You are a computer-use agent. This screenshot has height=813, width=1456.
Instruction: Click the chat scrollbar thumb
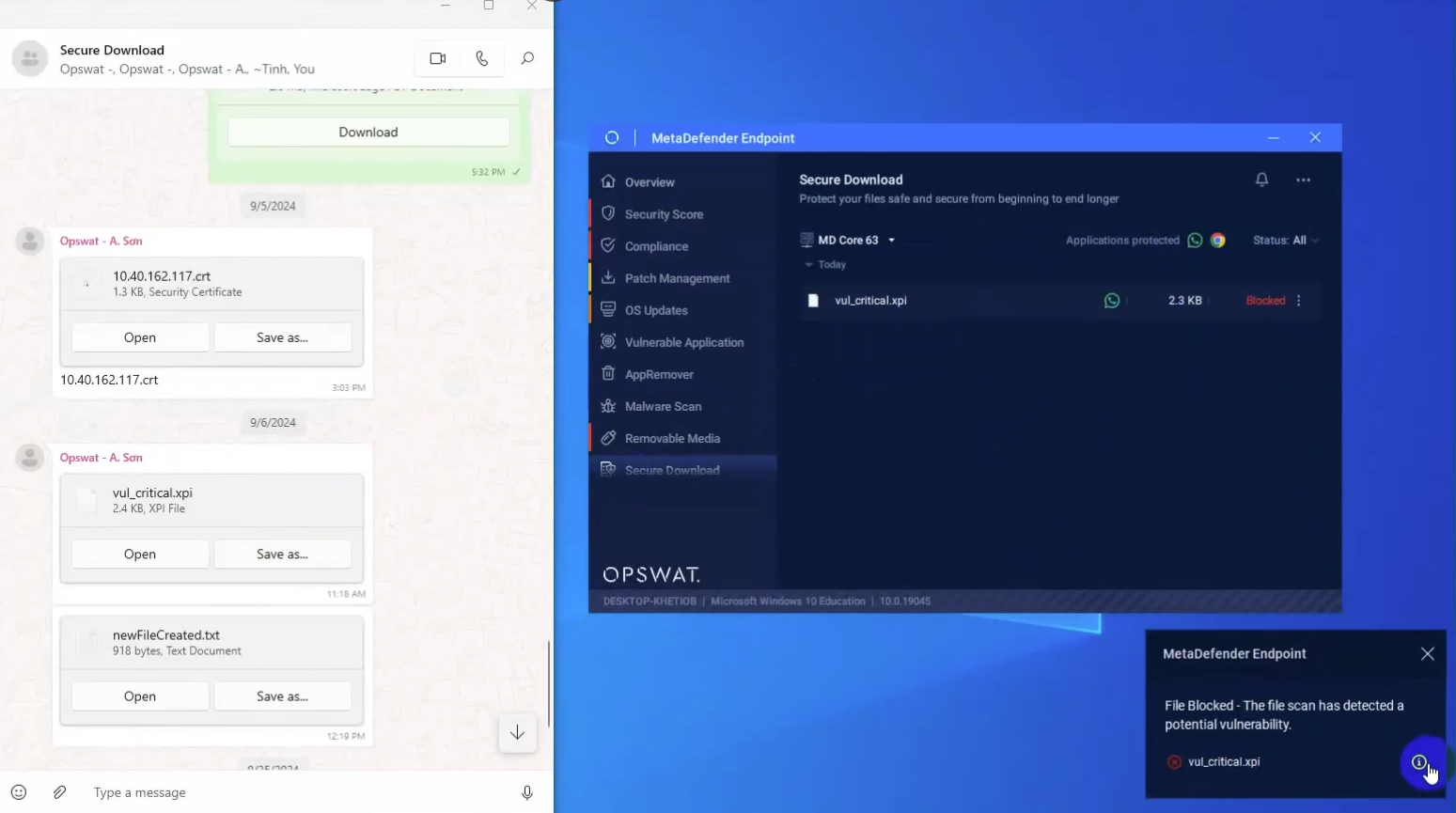549,683
